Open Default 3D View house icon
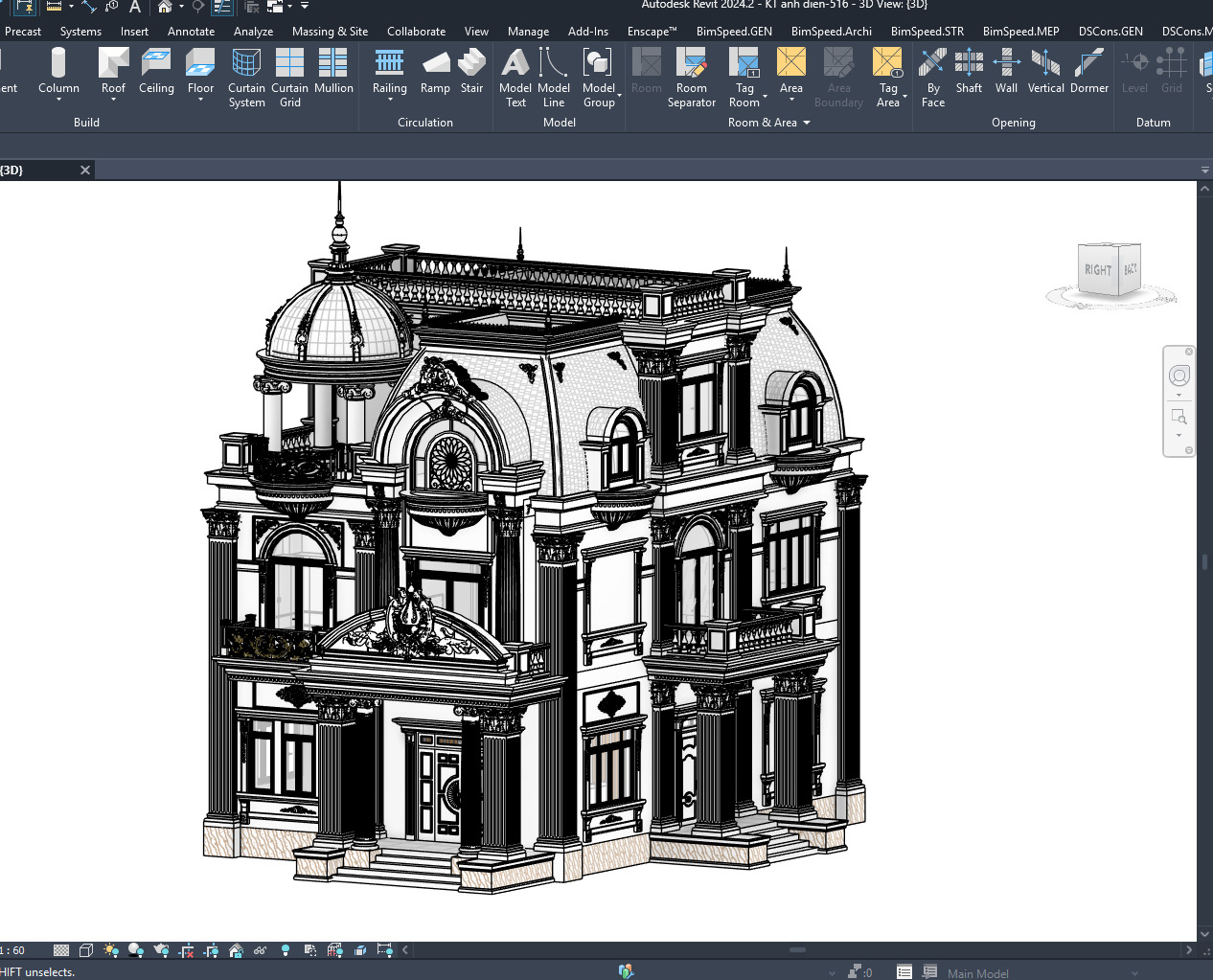 pos(165,6)
